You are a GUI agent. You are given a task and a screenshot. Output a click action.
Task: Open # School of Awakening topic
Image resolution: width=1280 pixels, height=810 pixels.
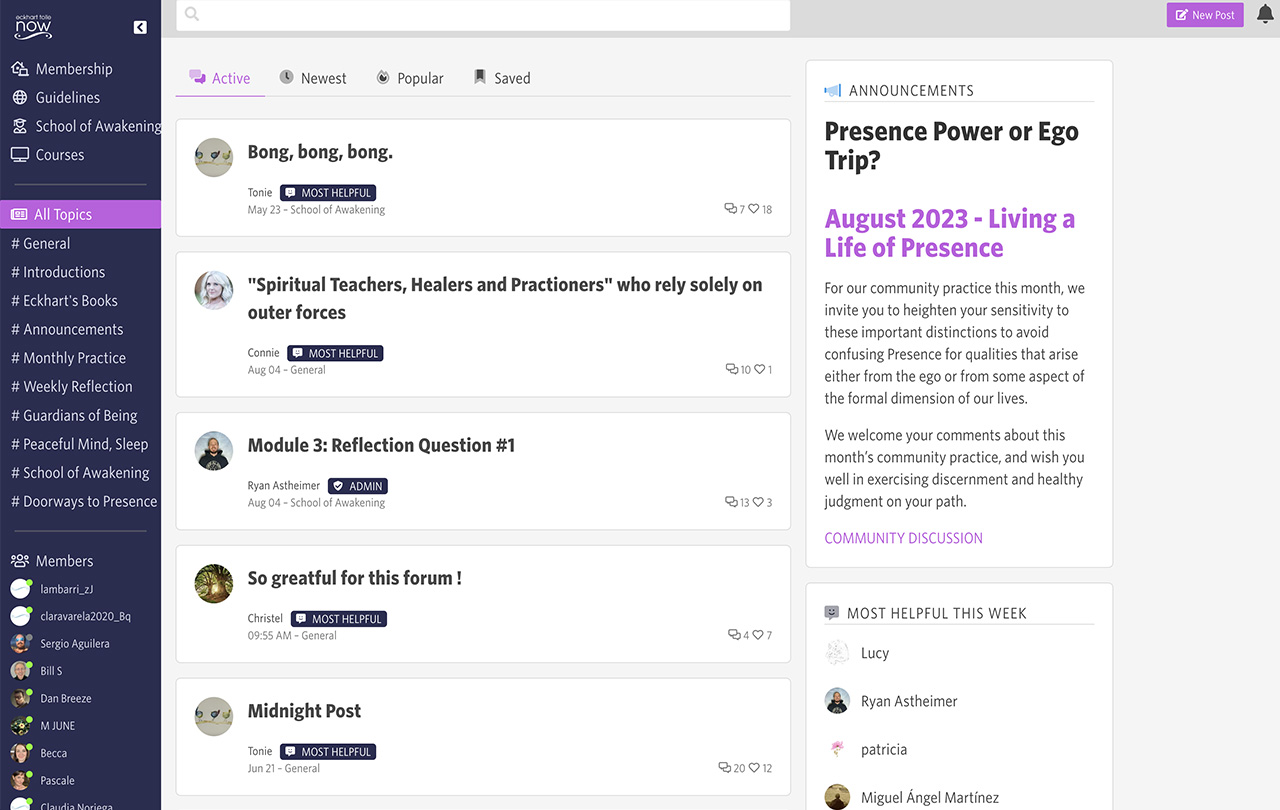80,472
